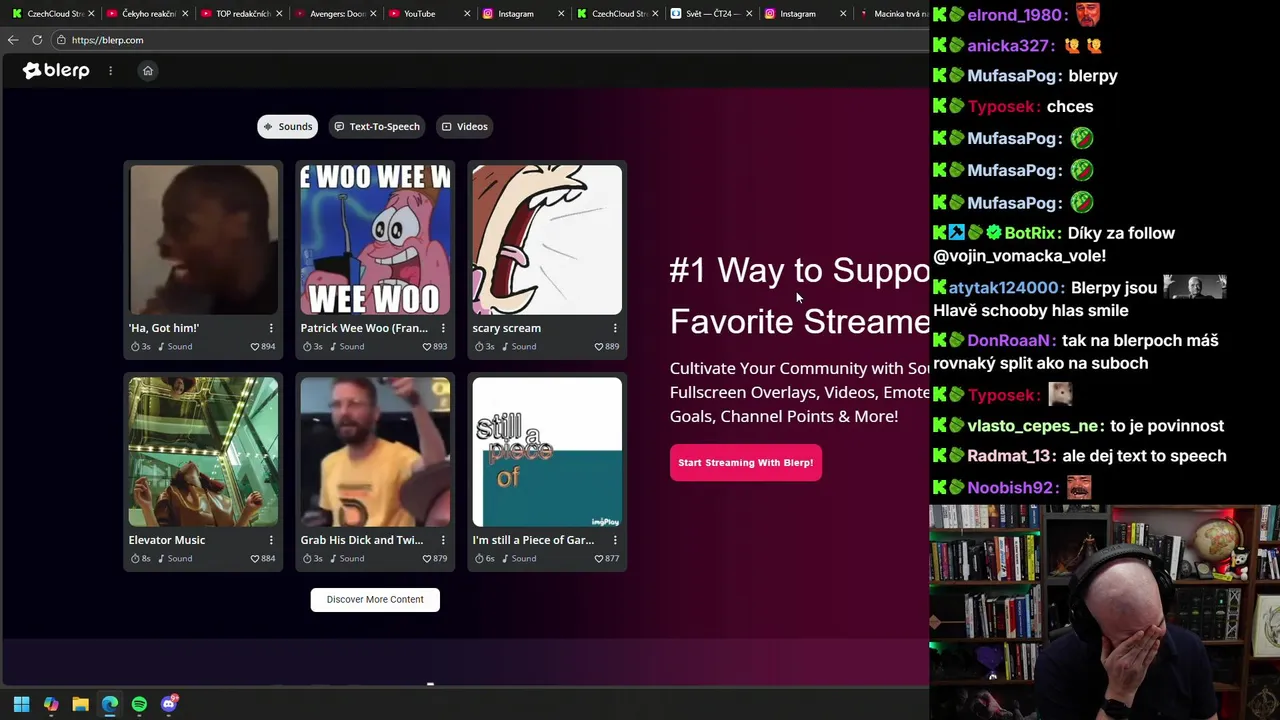This screenshot has height=720, width=1280.
Task: Select the Sounds filter tab
Action: click(288, 126)
